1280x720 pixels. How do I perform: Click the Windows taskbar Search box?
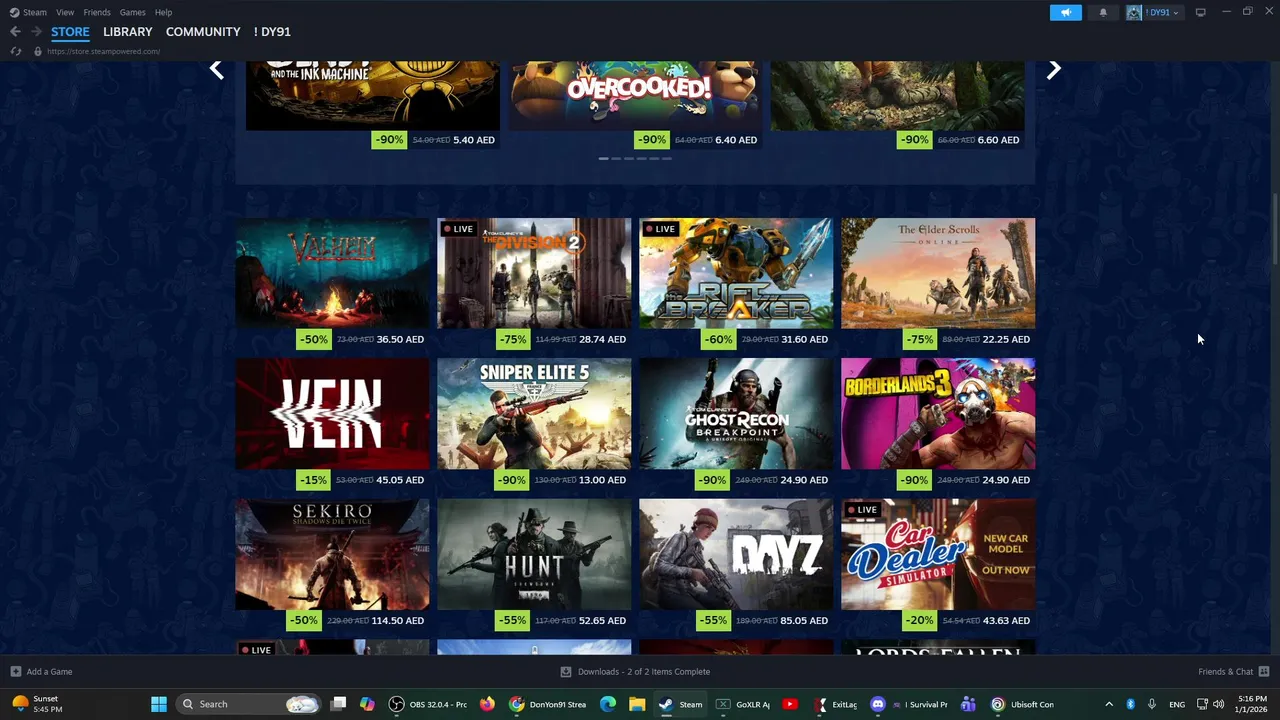248,704
